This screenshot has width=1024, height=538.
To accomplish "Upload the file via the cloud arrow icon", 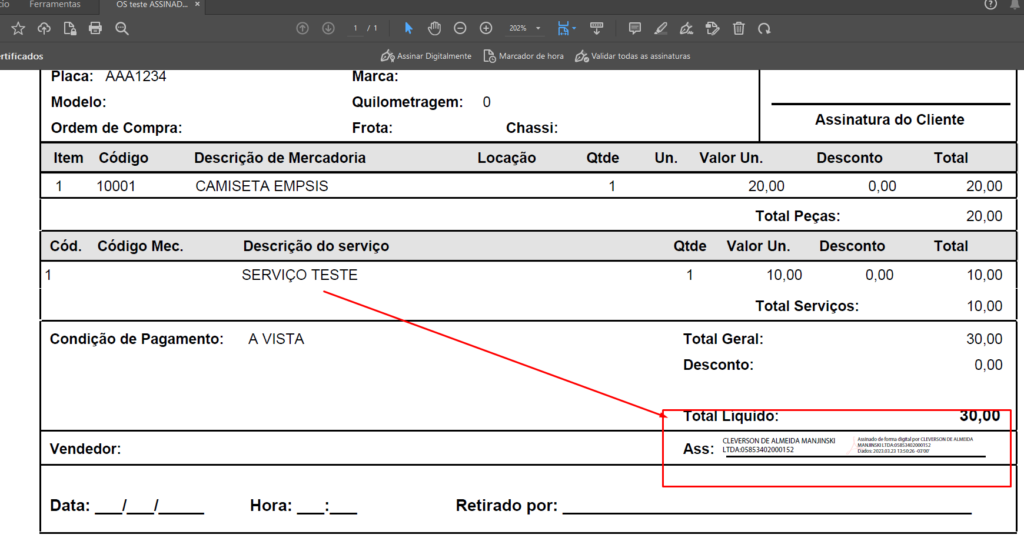I will coord(44,28).
